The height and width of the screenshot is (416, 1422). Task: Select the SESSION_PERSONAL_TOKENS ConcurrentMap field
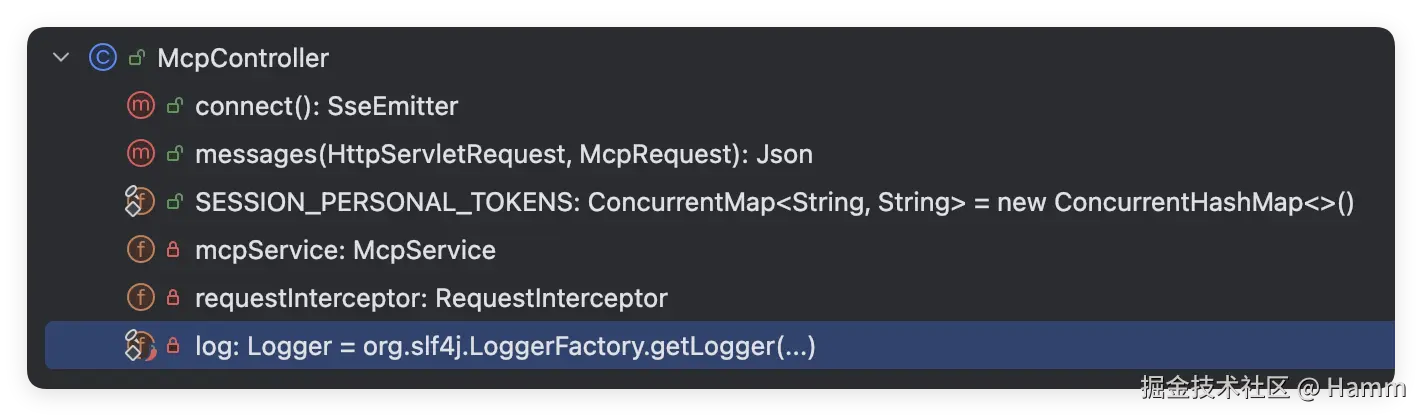click(x=775, y=202)
